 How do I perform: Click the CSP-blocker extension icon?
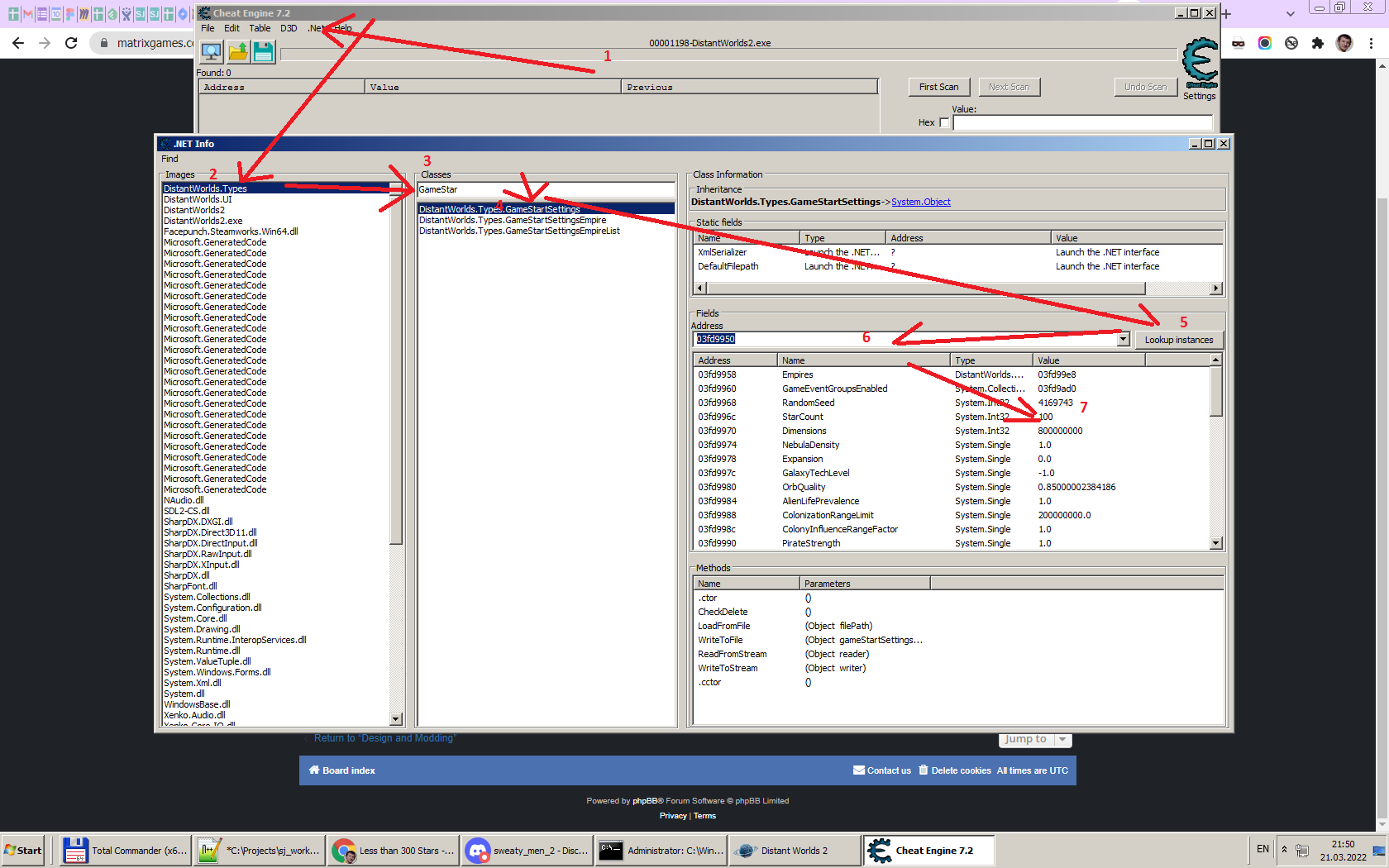click(x=1291, y=43)
